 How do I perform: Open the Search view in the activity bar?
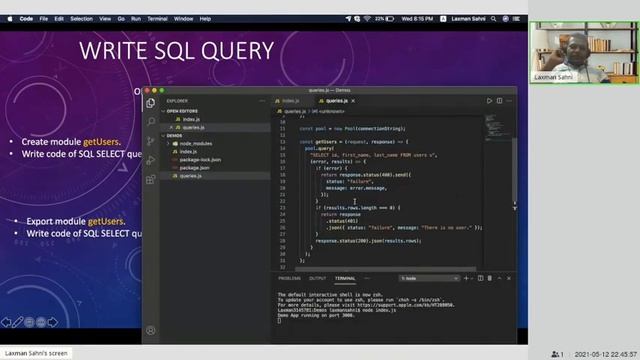(x=151, y=122)
